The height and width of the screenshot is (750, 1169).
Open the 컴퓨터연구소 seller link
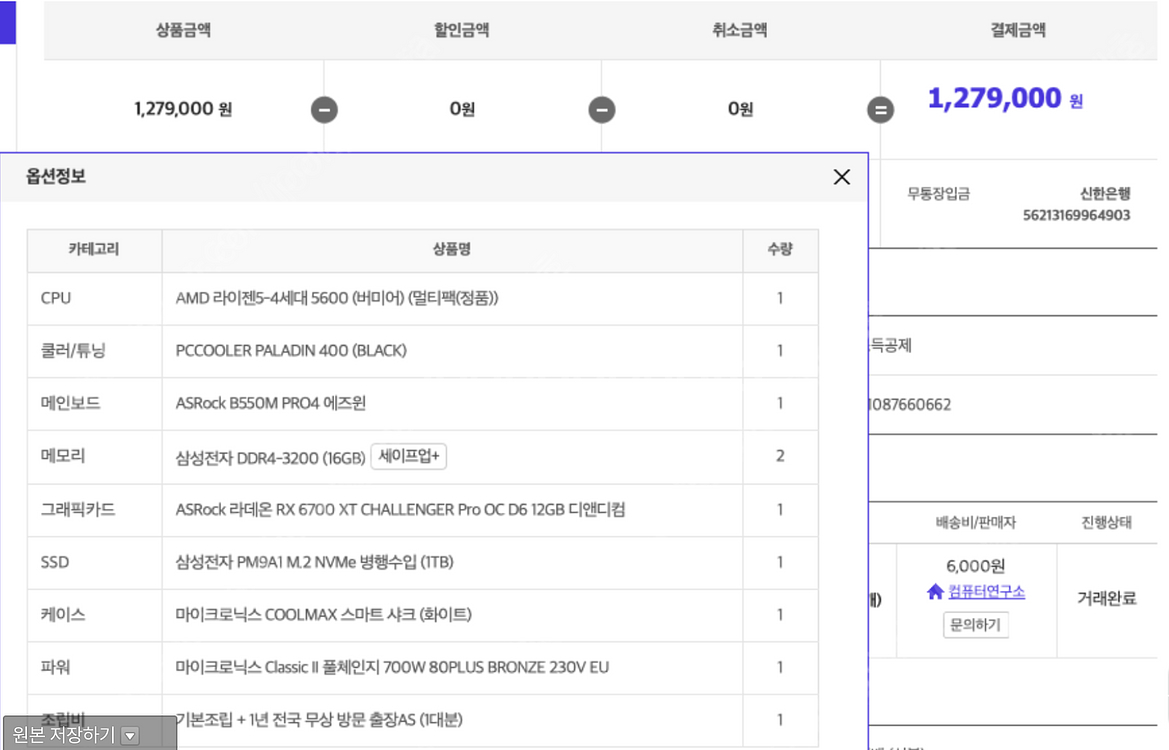(x=986, y=592)
